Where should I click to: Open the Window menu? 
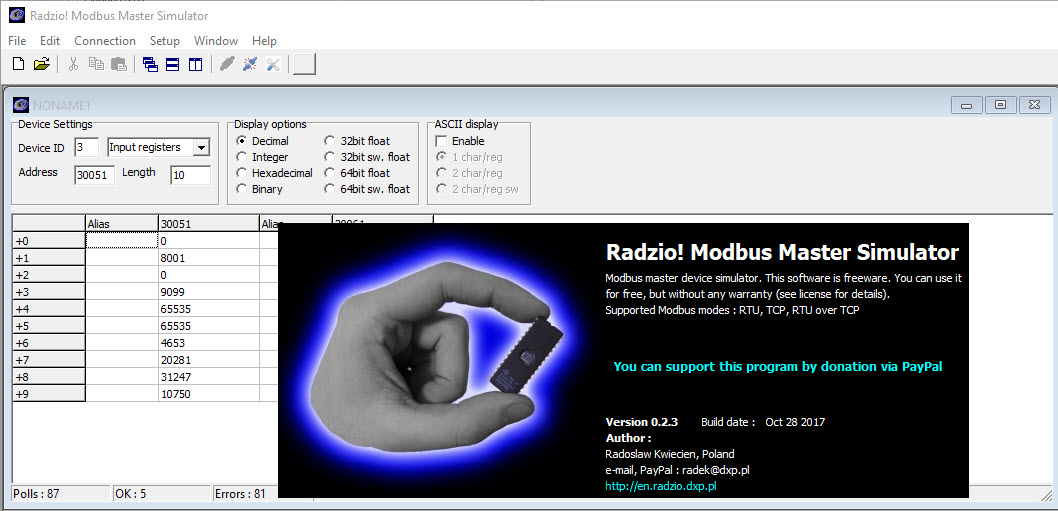[216, 41]
